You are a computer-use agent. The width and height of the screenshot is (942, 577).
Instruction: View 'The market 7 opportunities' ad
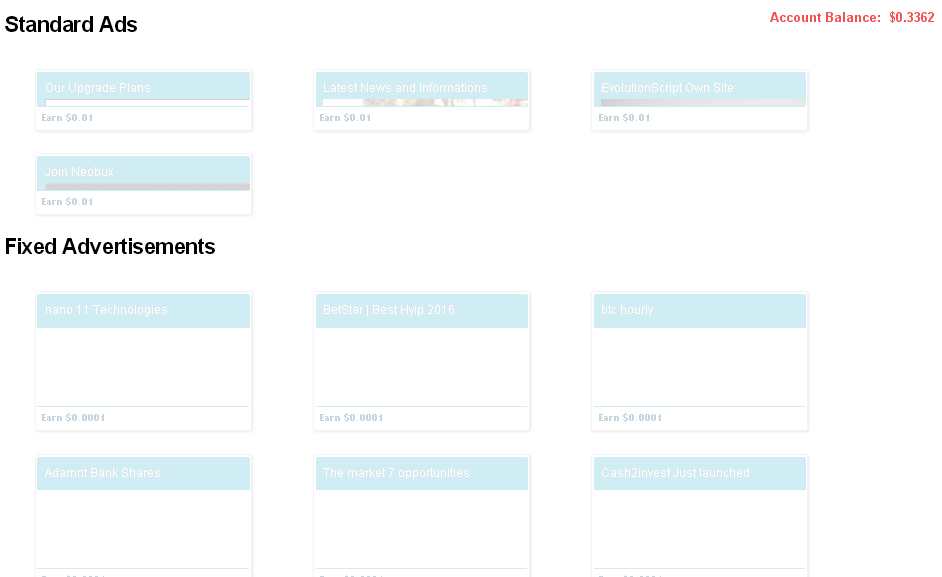click(396, 473)
